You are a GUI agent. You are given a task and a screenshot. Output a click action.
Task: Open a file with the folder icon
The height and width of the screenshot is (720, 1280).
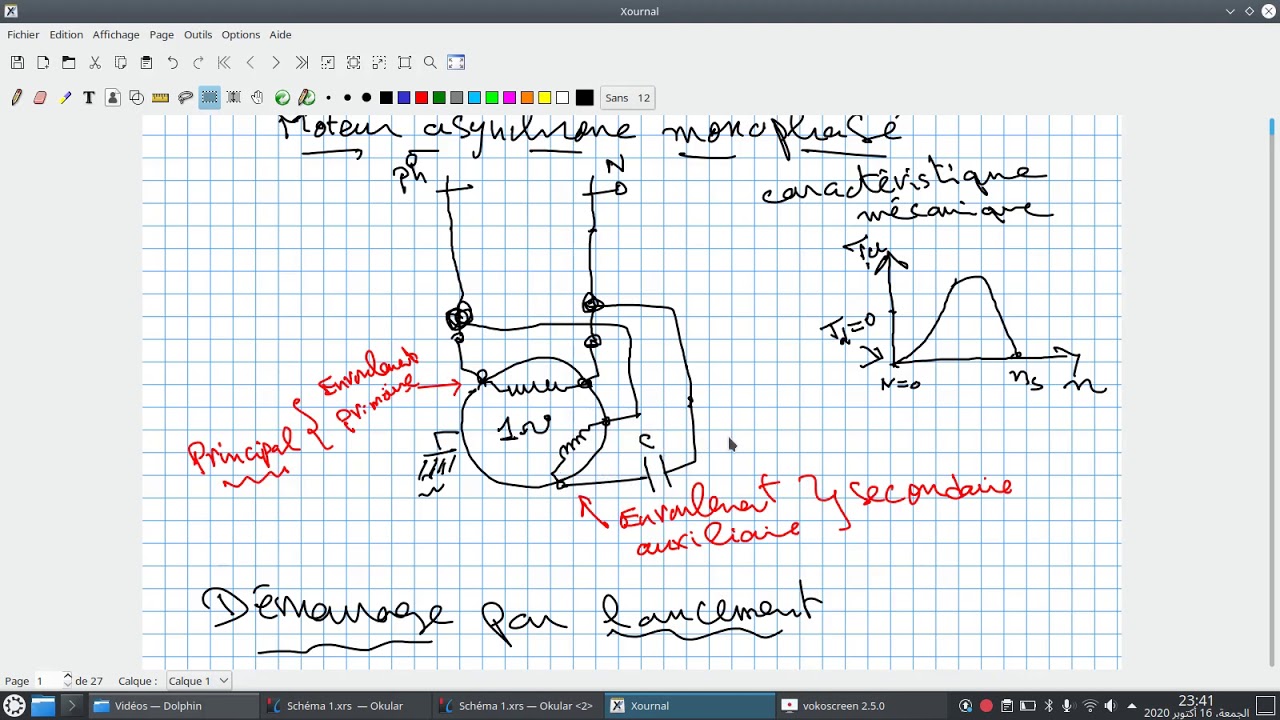click(x=69, y=63)
